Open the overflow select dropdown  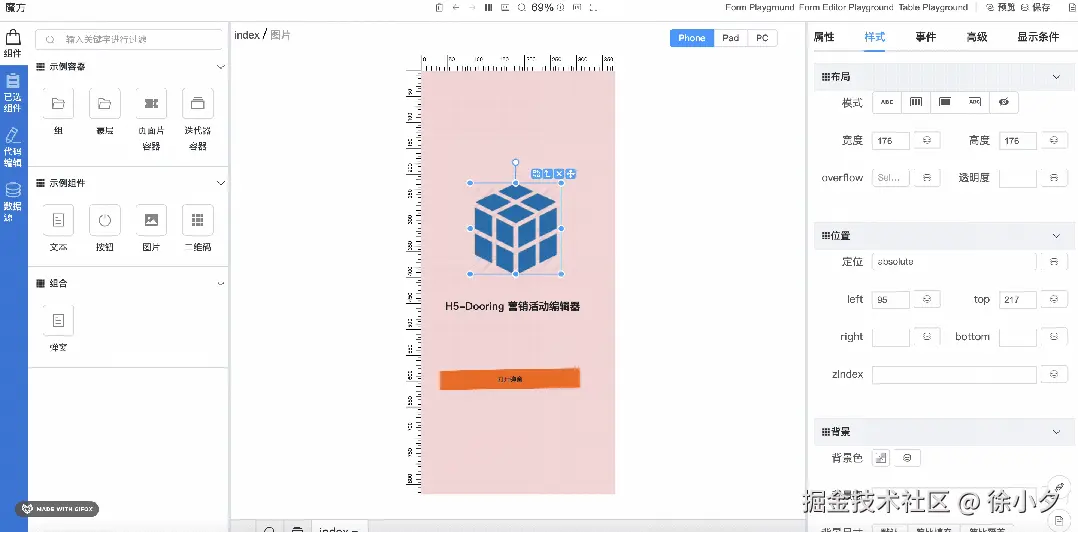(890, 177)
